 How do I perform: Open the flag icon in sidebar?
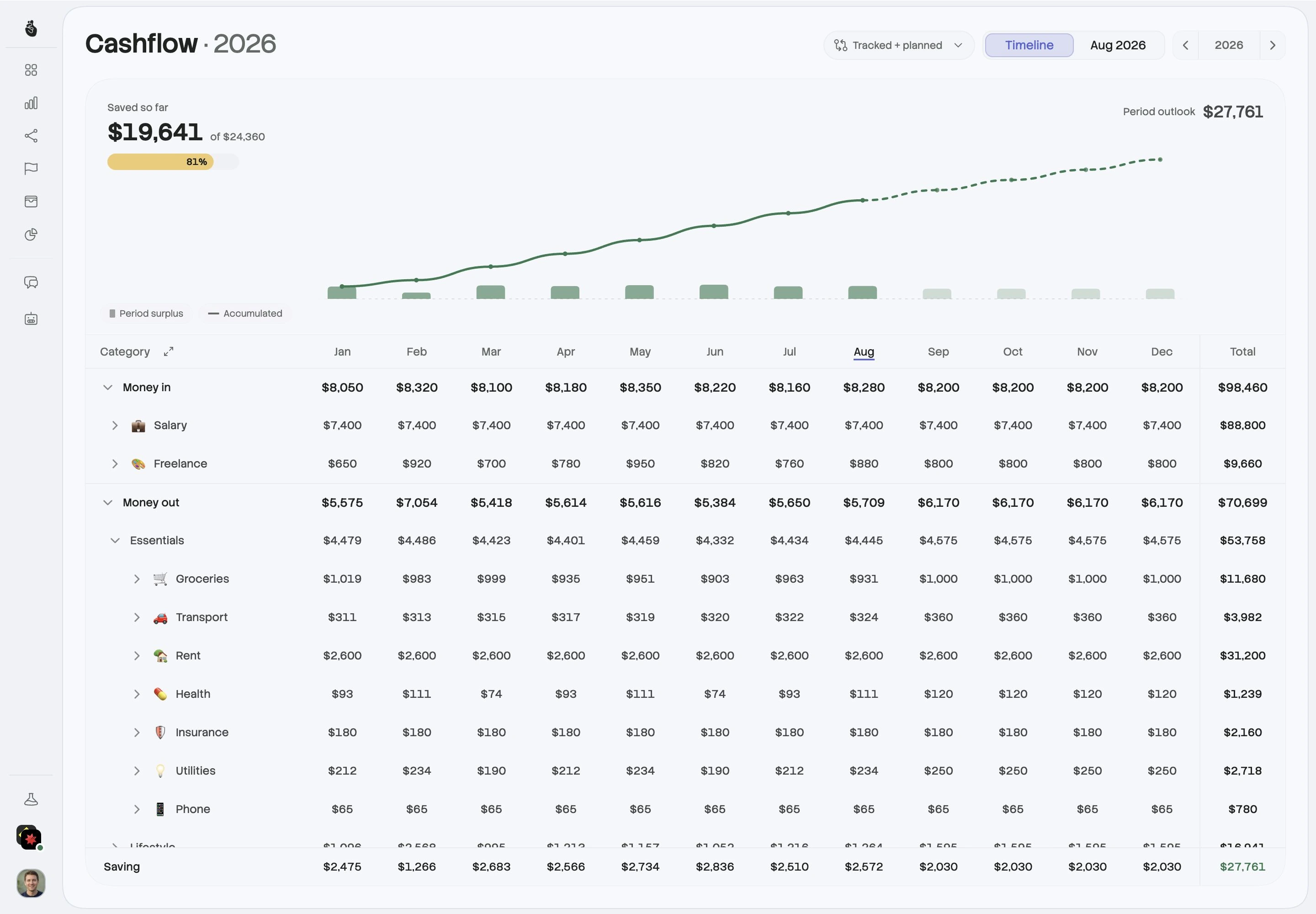[x=31, y=168]
